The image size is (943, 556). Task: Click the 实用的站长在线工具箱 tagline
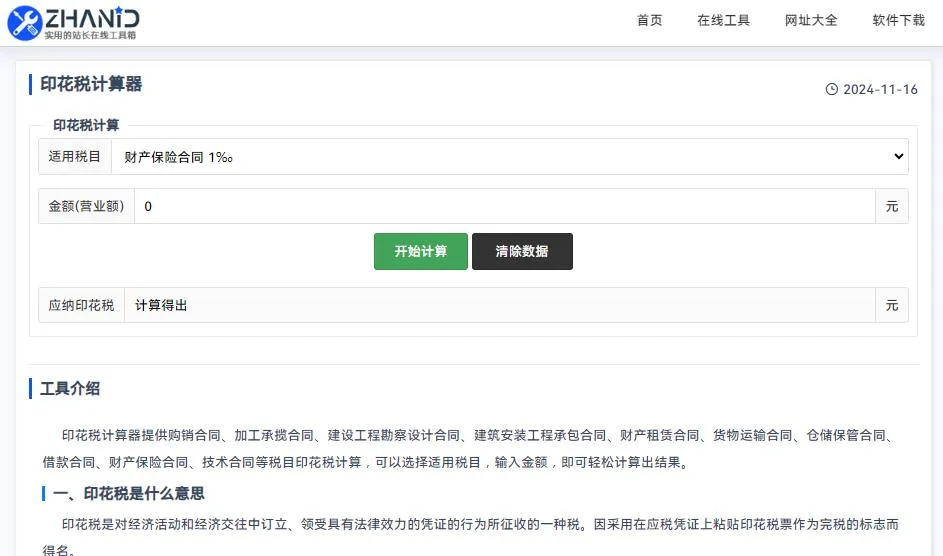point(90,35)
